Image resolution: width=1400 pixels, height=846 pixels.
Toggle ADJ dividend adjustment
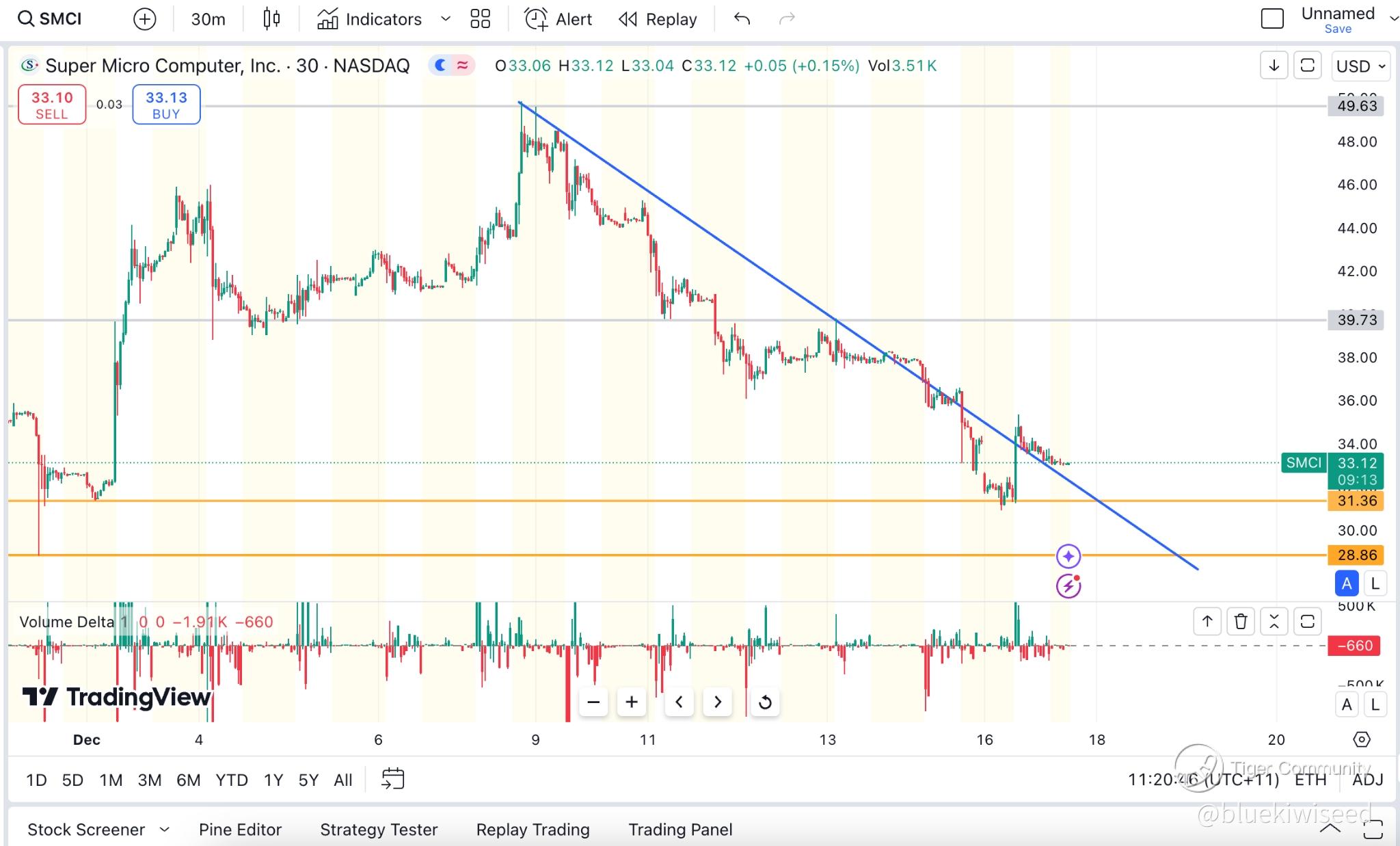coord(1367,780)
